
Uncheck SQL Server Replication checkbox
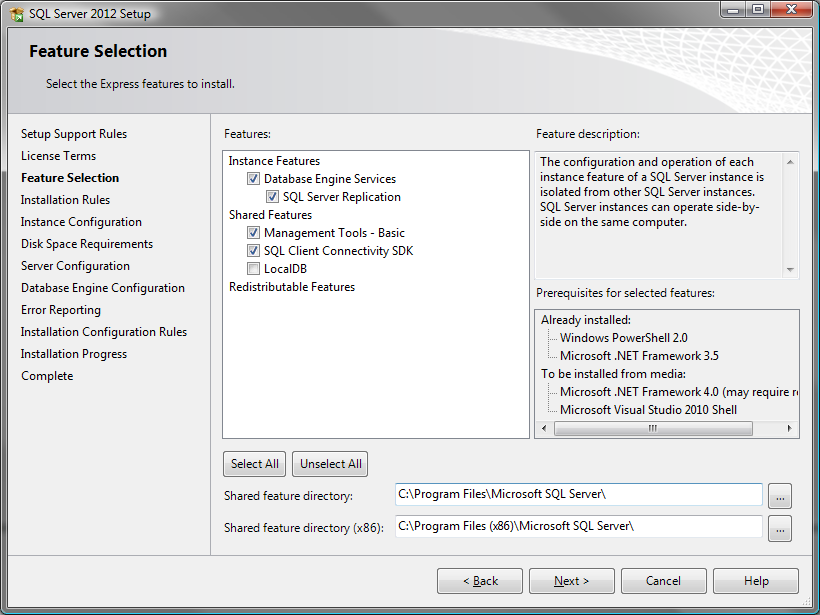(x=272, y=197)
